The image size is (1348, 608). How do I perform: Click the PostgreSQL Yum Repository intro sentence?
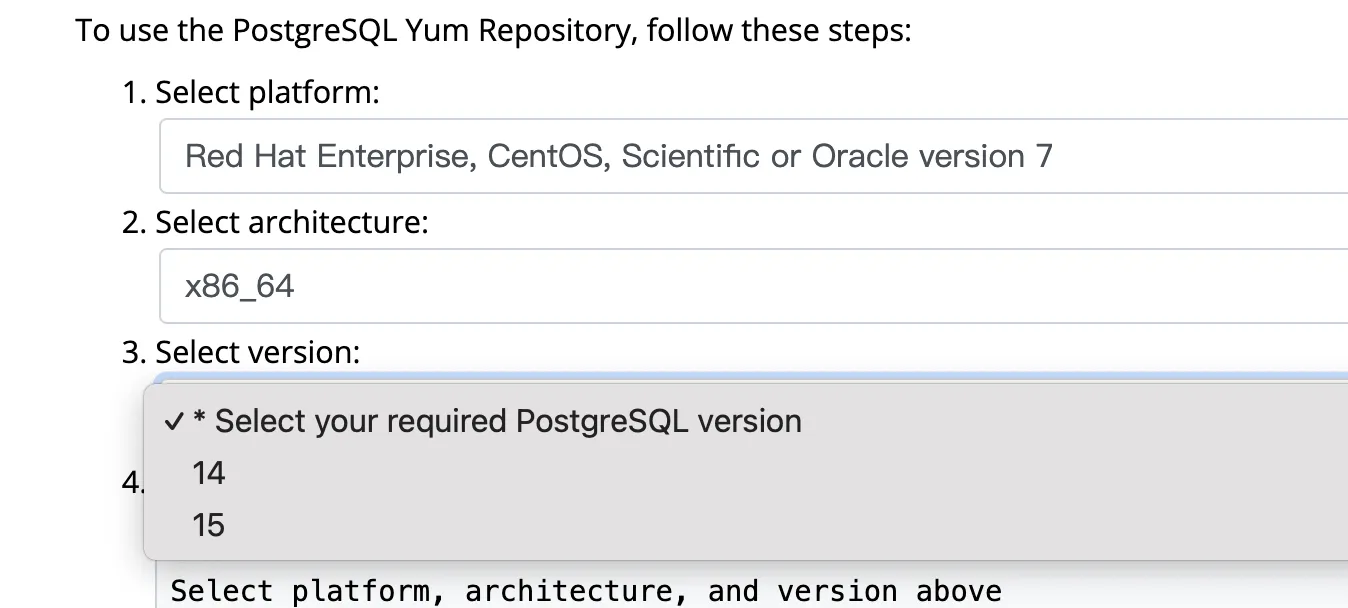[x=494, y=31]
